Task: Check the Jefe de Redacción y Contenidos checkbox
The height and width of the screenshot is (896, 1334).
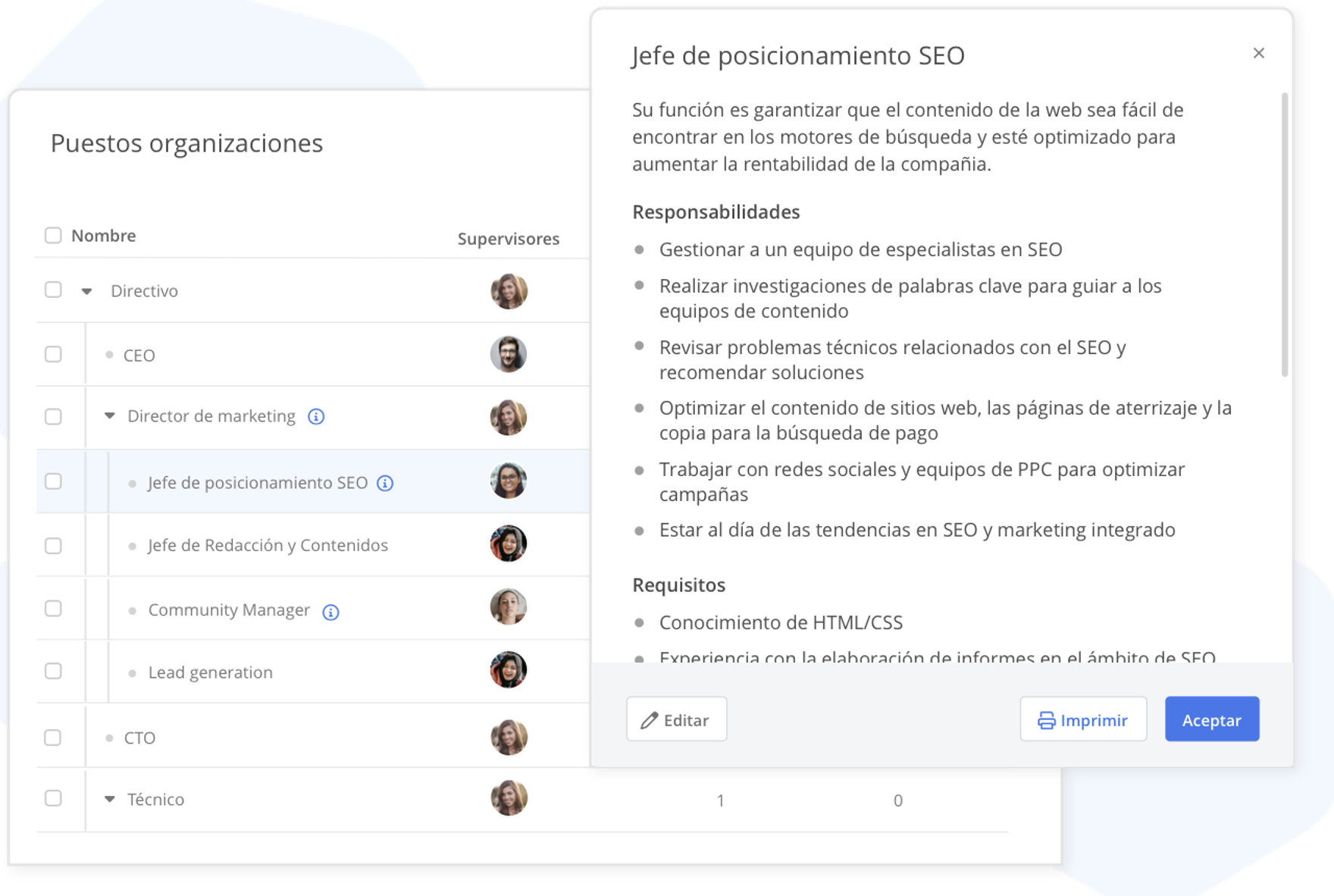Action: tap(53, 546)
